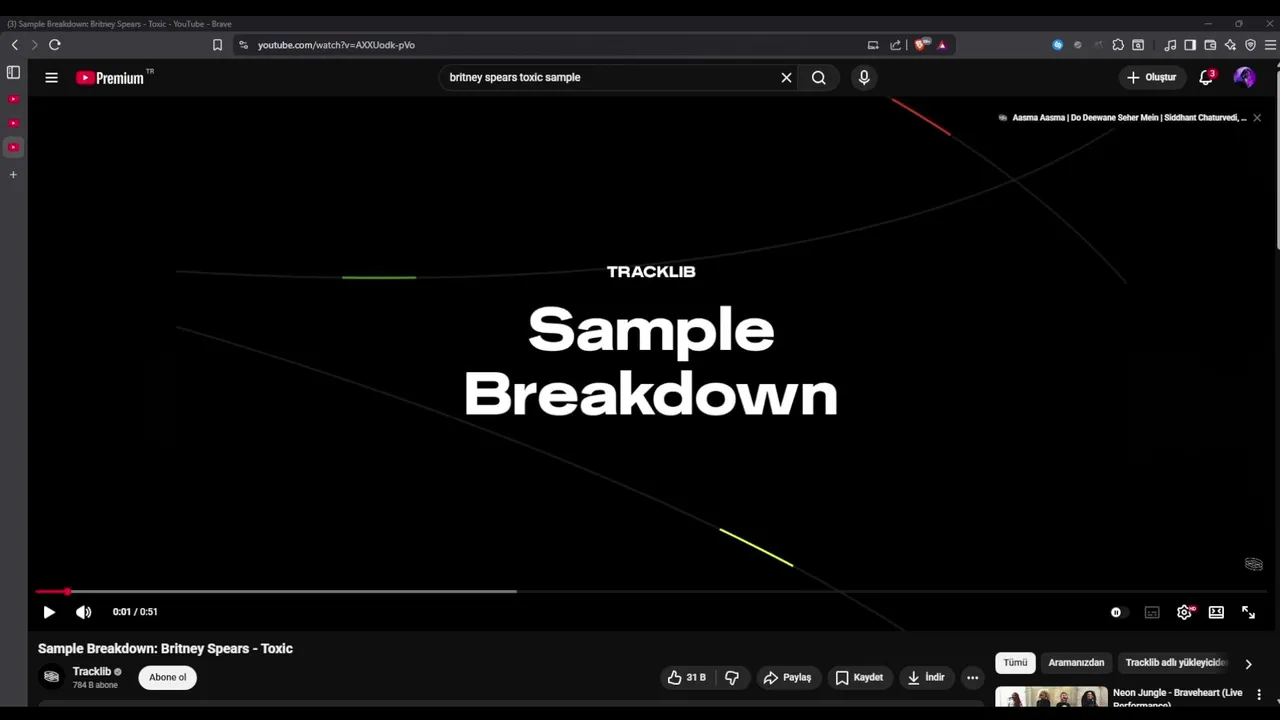Open Brave Shields lion icon

[x=921, y=44]
